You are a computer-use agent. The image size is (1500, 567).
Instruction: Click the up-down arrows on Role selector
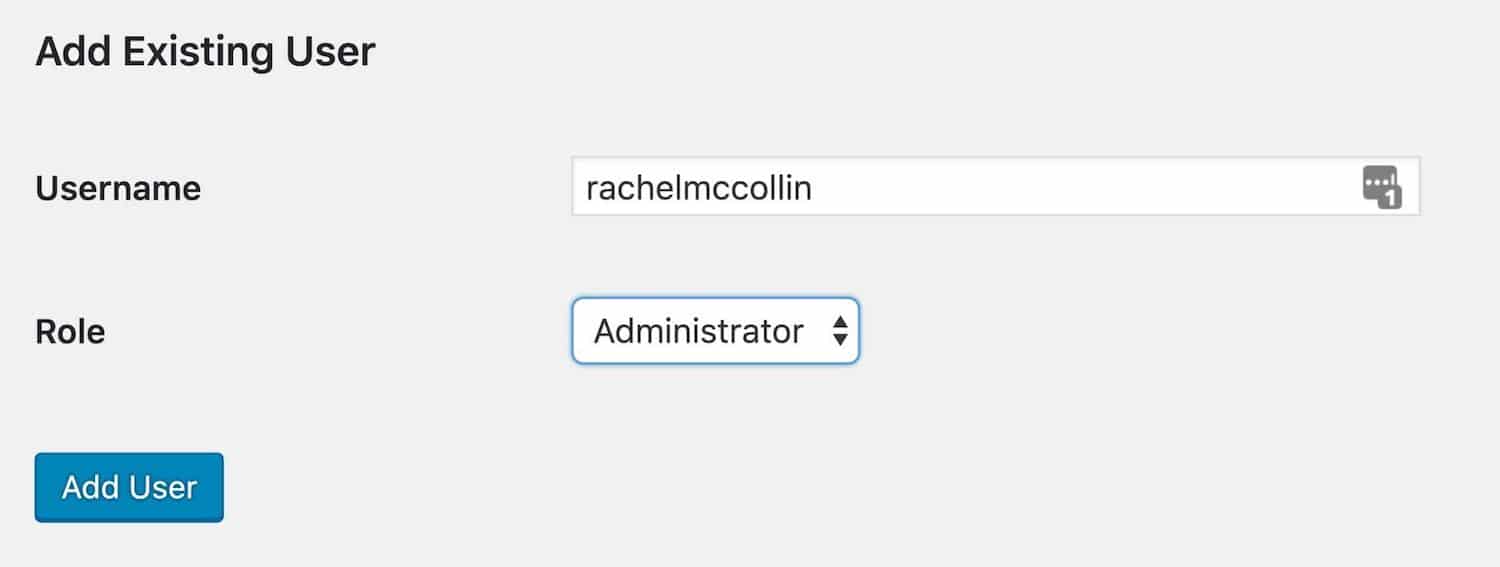tap(840, 331)
